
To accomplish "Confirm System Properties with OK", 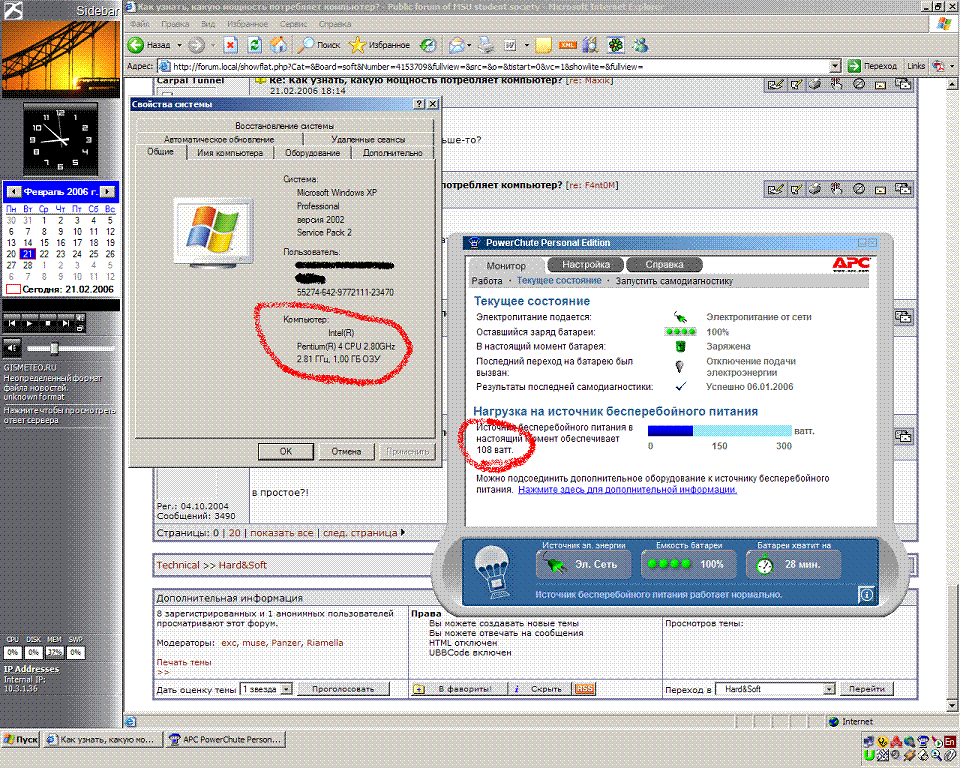I will click(286, 451).
